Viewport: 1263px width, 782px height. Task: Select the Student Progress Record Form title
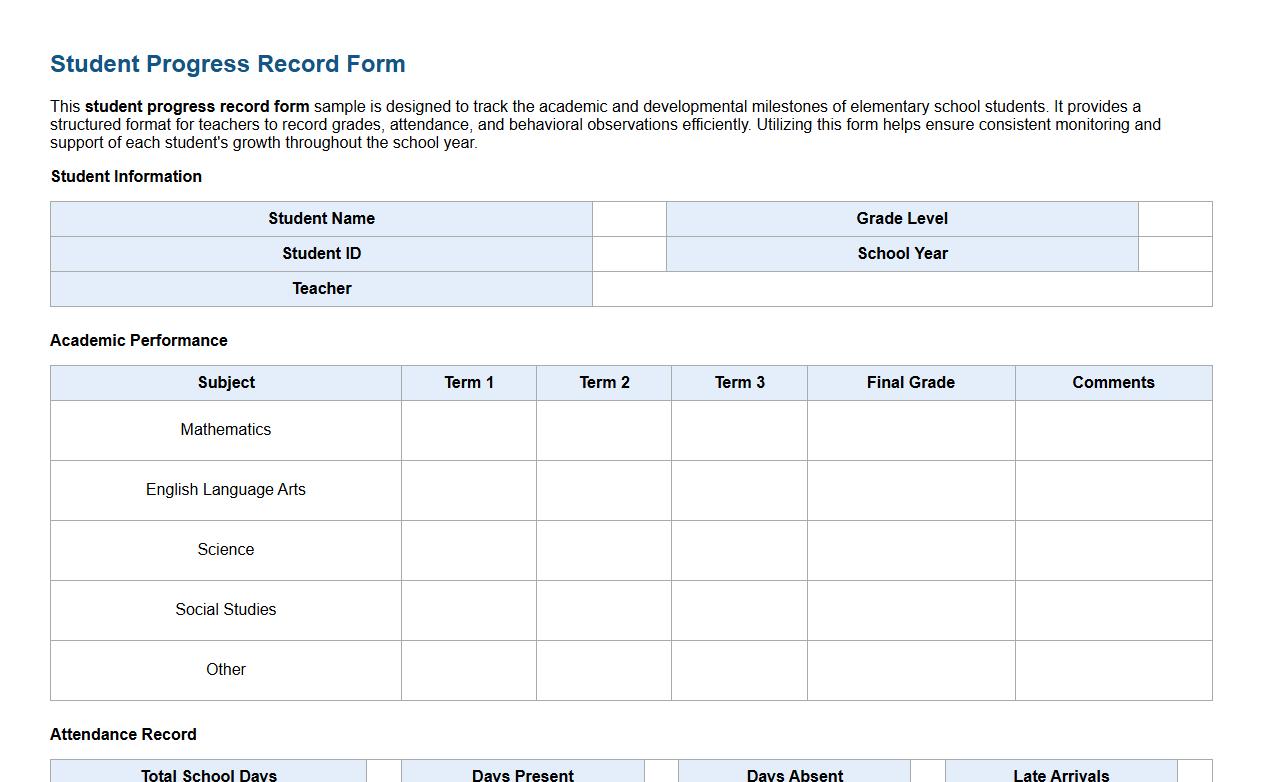[x=226, y=63]
